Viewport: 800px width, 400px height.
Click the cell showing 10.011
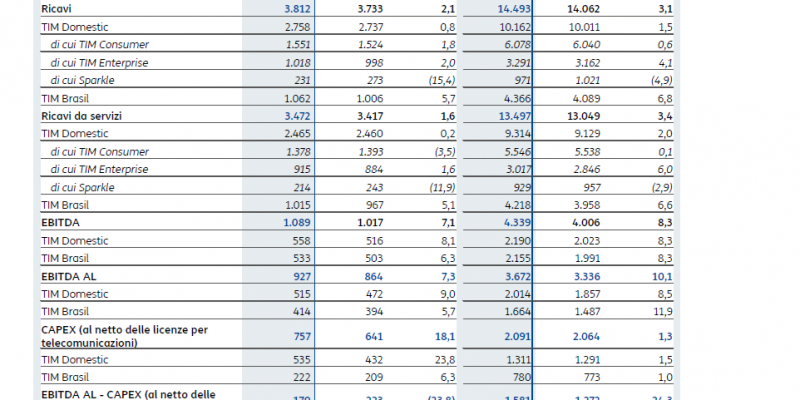(x=584, y=27)
